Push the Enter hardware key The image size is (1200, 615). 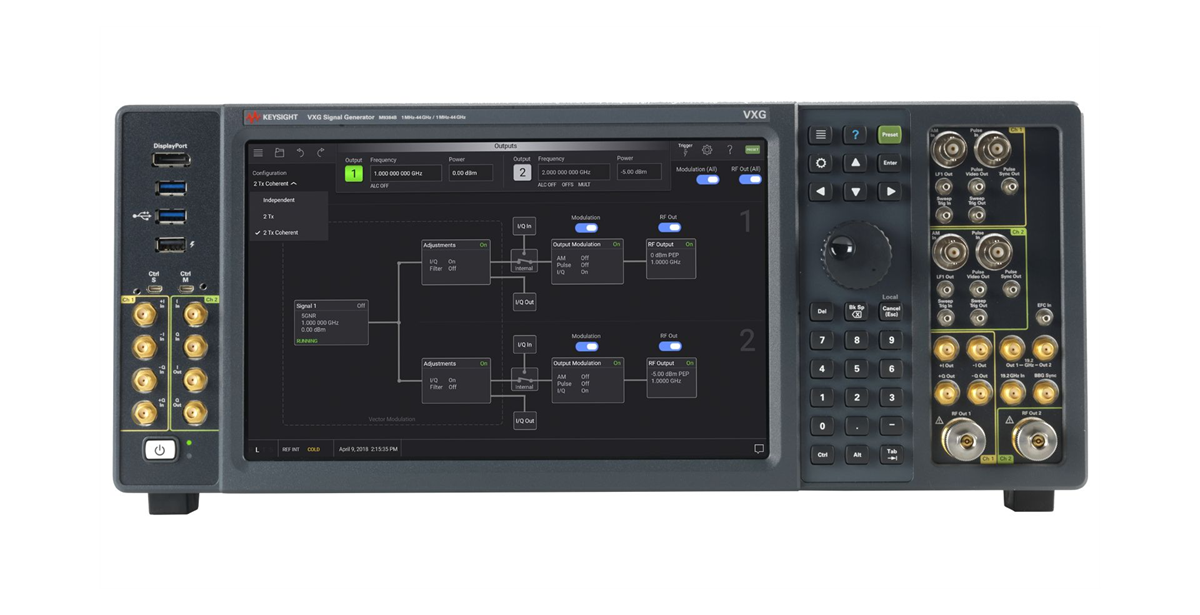pos(889,163)
